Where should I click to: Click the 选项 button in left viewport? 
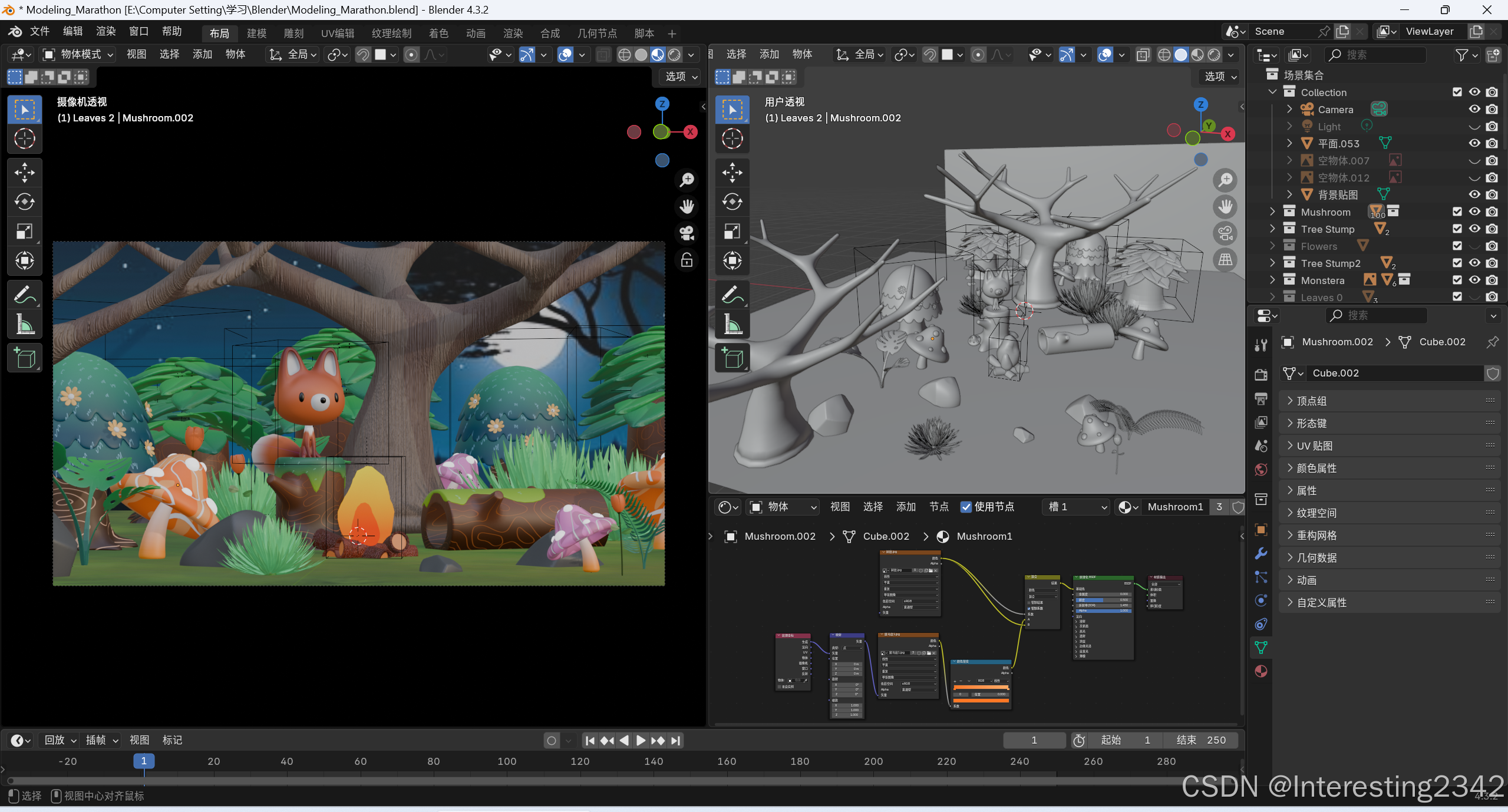click(681, 77)
